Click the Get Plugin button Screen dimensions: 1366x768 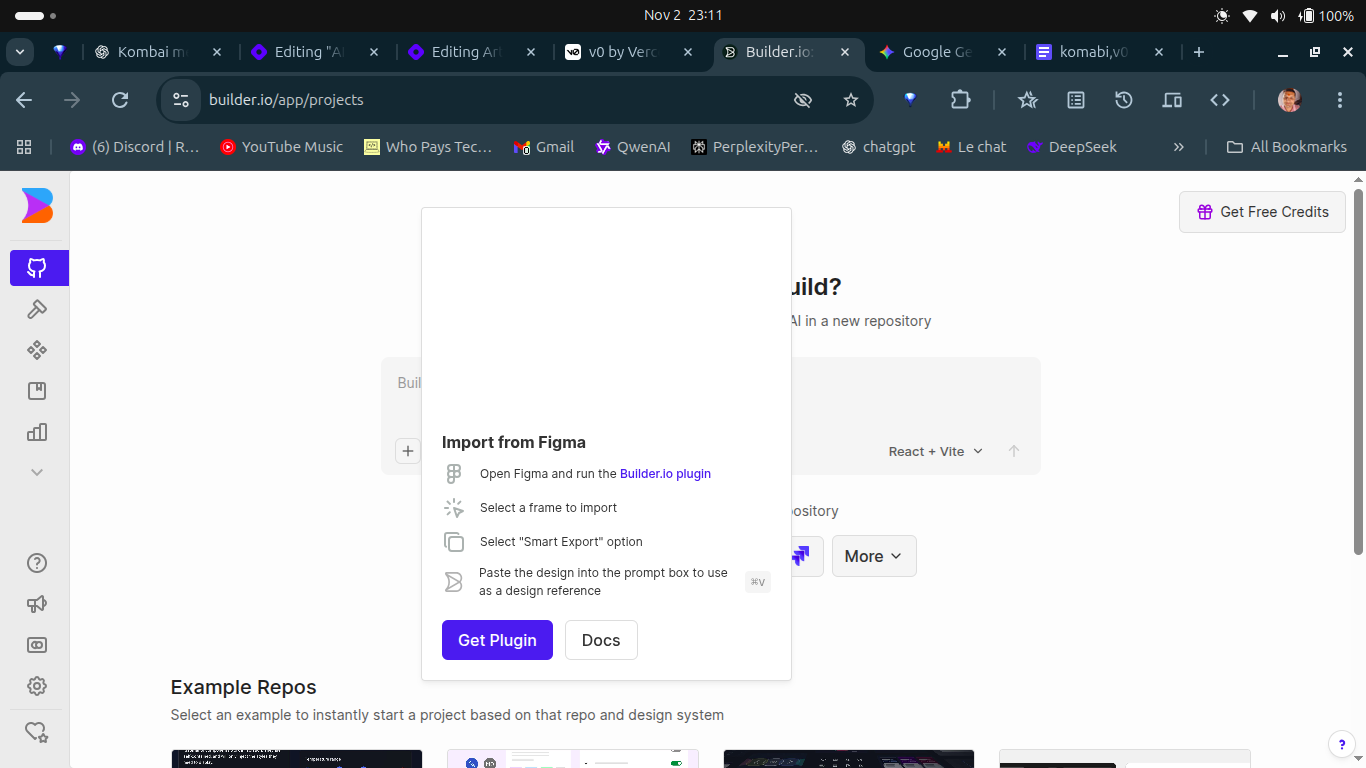[x=497, y=640]
